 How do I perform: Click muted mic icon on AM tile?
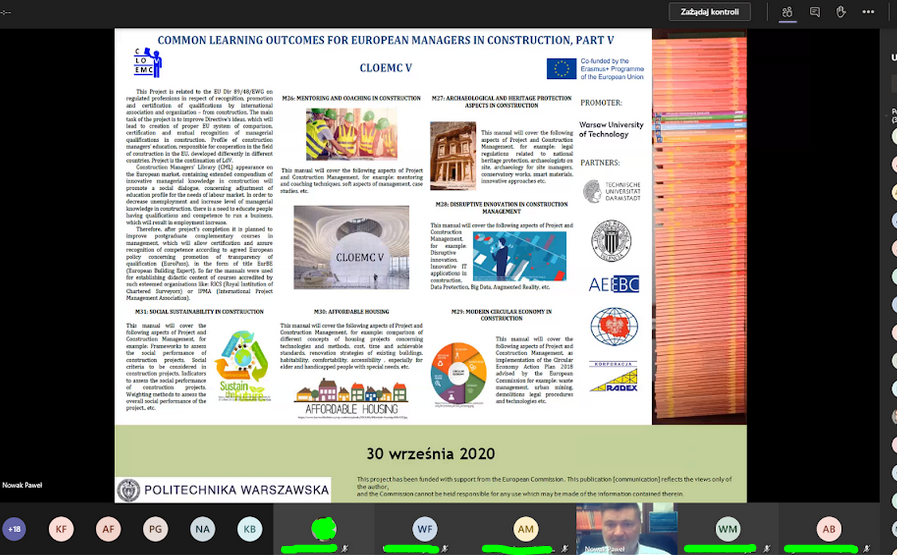point(564,549)
